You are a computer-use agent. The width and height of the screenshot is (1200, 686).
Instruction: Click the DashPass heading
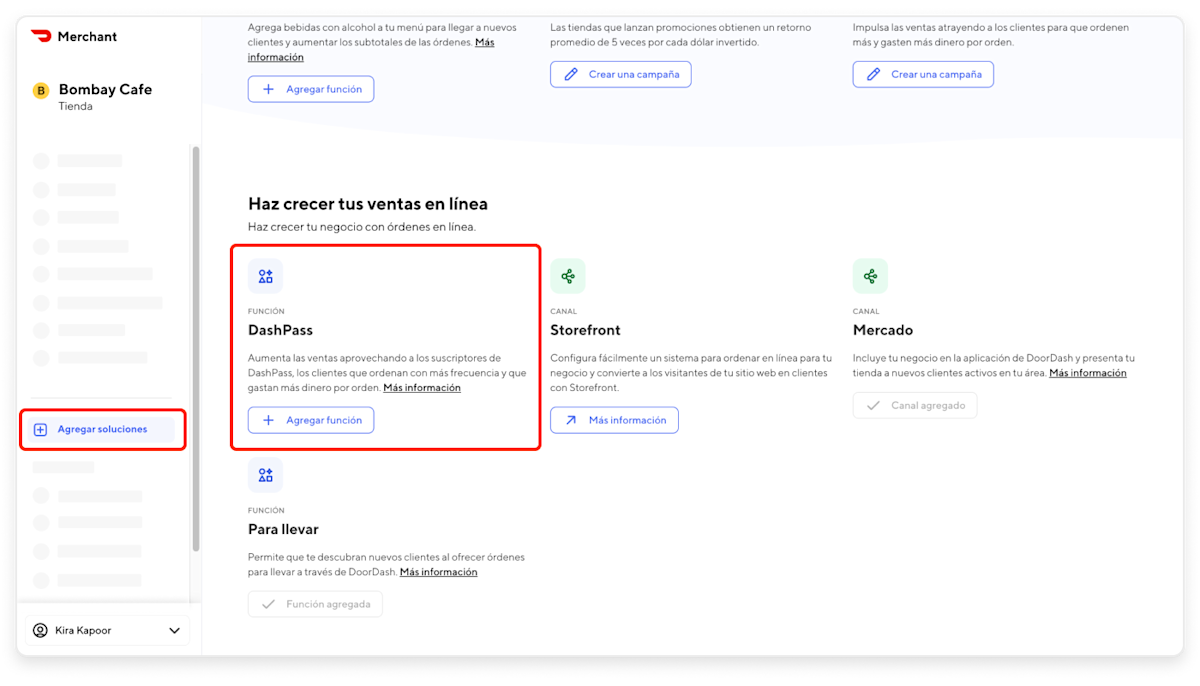[x=280, y=330]
